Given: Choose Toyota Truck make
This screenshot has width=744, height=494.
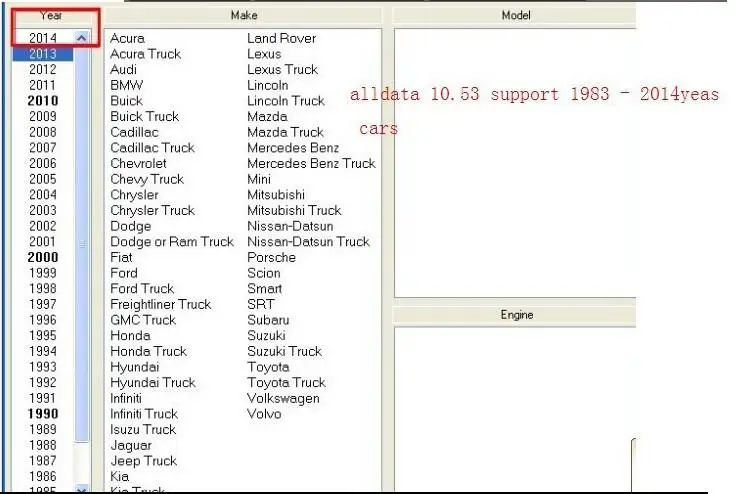Looking at the screenshot, I should click(x=286, y=382).
